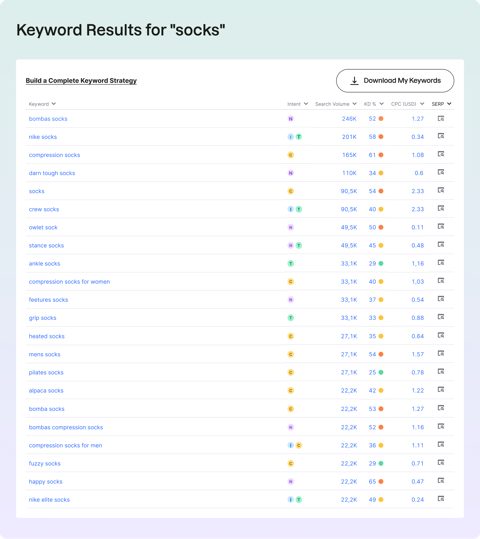Click navigational intent badge for happy socks
The width and height of the screenshot is (480, 539).
[x=291, y=482]
